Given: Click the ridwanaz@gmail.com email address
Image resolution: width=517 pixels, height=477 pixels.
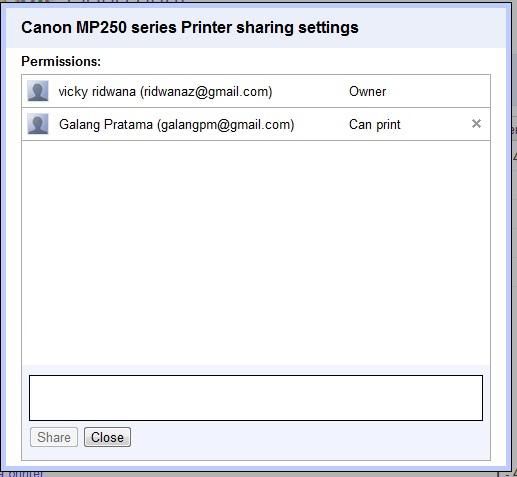Looking at the screenshot, I should click(x=206, y=92).
